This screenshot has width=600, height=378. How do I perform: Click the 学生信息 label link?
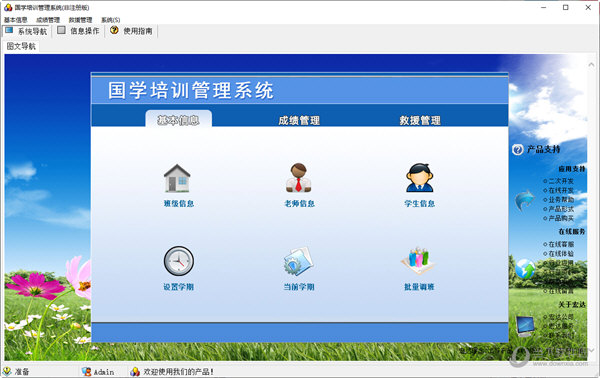pos(420,204)
